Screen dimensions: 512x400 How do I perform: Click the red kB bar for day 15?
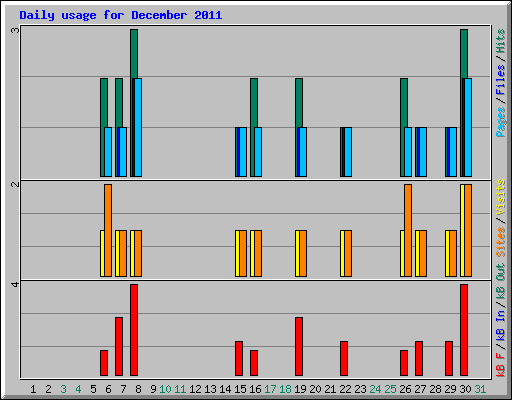click(x=239, y=358)
